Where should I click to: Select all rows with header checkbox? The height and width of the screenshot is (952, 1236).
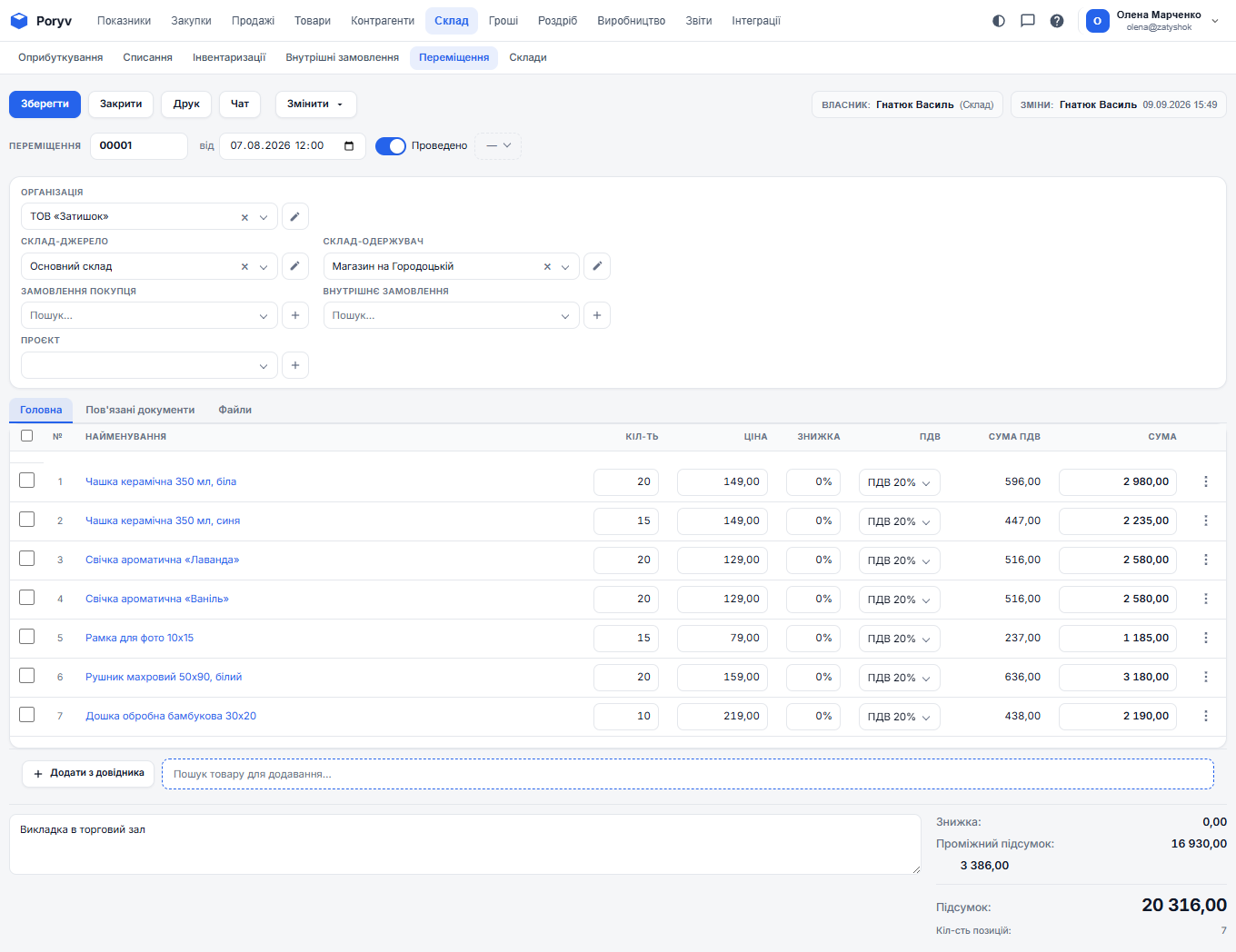[x=27, y=436]
